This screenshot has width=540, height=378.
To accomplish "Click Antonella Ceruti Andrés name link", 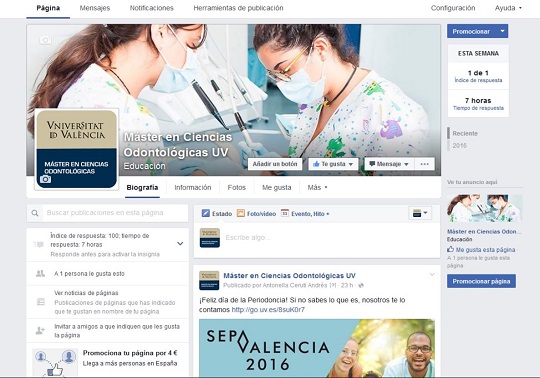I will [295, 285].
